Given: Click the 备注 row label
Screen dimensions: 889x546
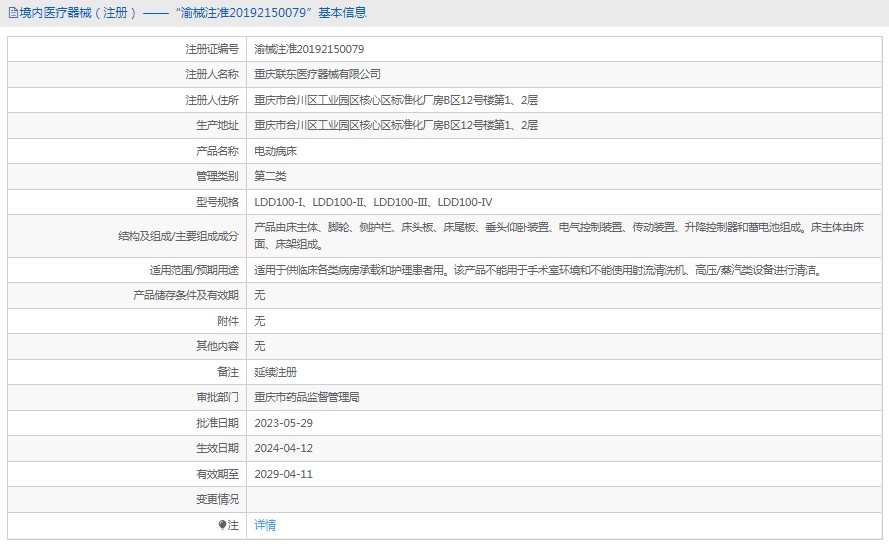Looking at the screenshot, I should [228, 373].
